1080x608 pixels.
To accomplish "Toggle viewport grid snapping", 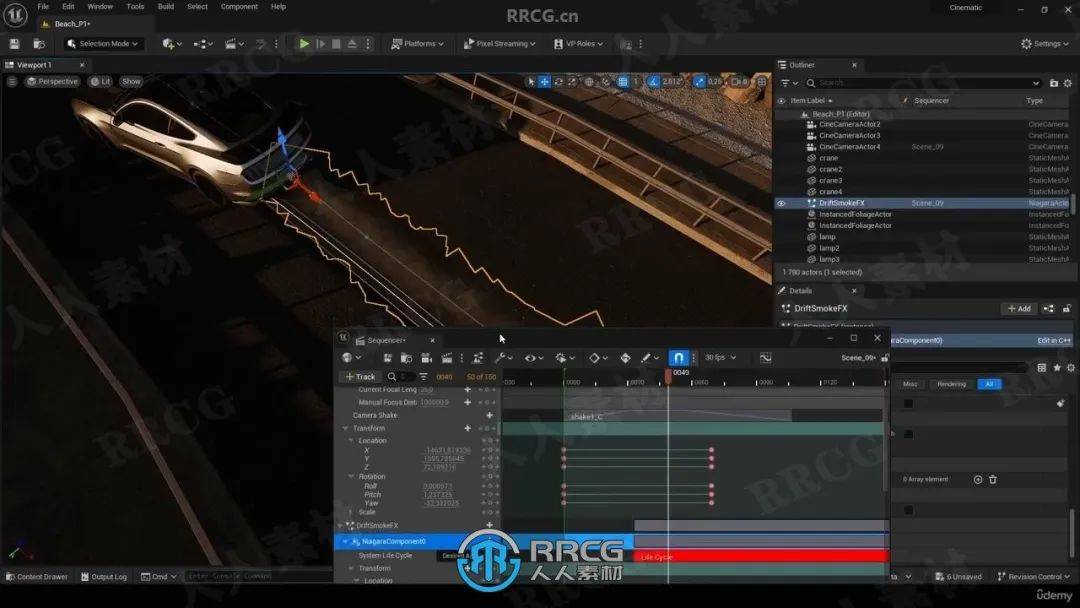I will pyautogui.click(x=623, y=81).
